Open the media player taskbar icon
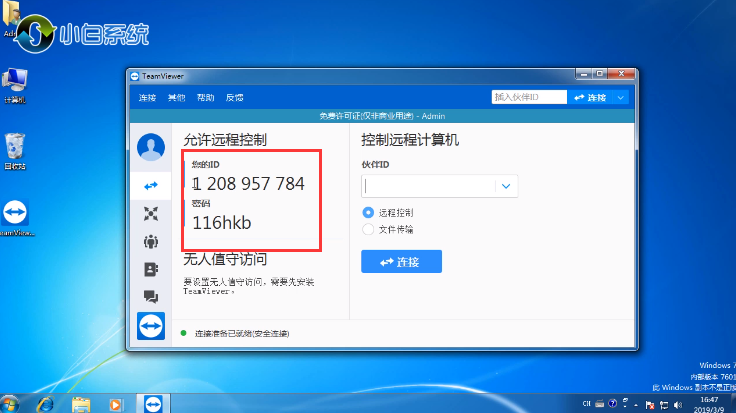736x413 pixels. (115, 404)
